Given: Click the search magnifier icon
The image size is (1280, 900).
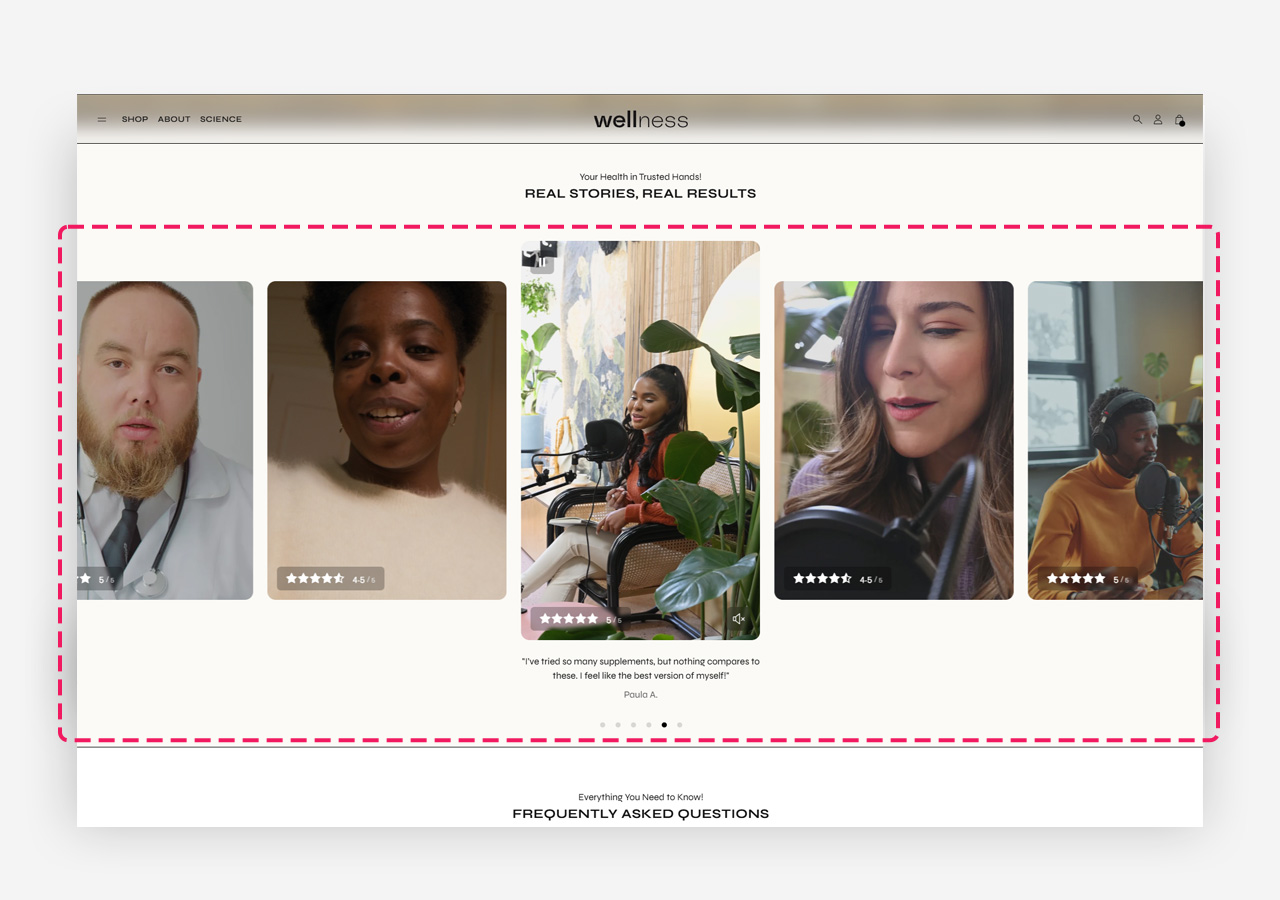Looking at the screenshot, I should (1137, 119).
